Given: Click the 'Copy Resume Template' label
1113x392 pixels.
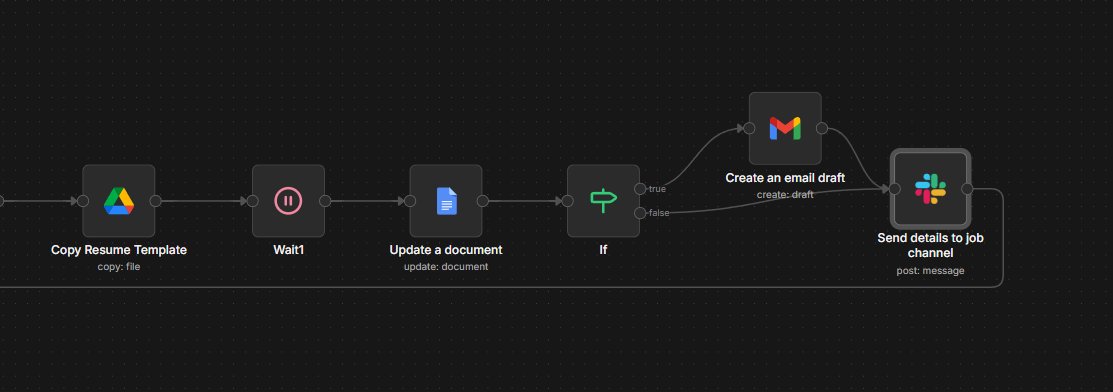Looking at the screenshot, I should [119, 250].
